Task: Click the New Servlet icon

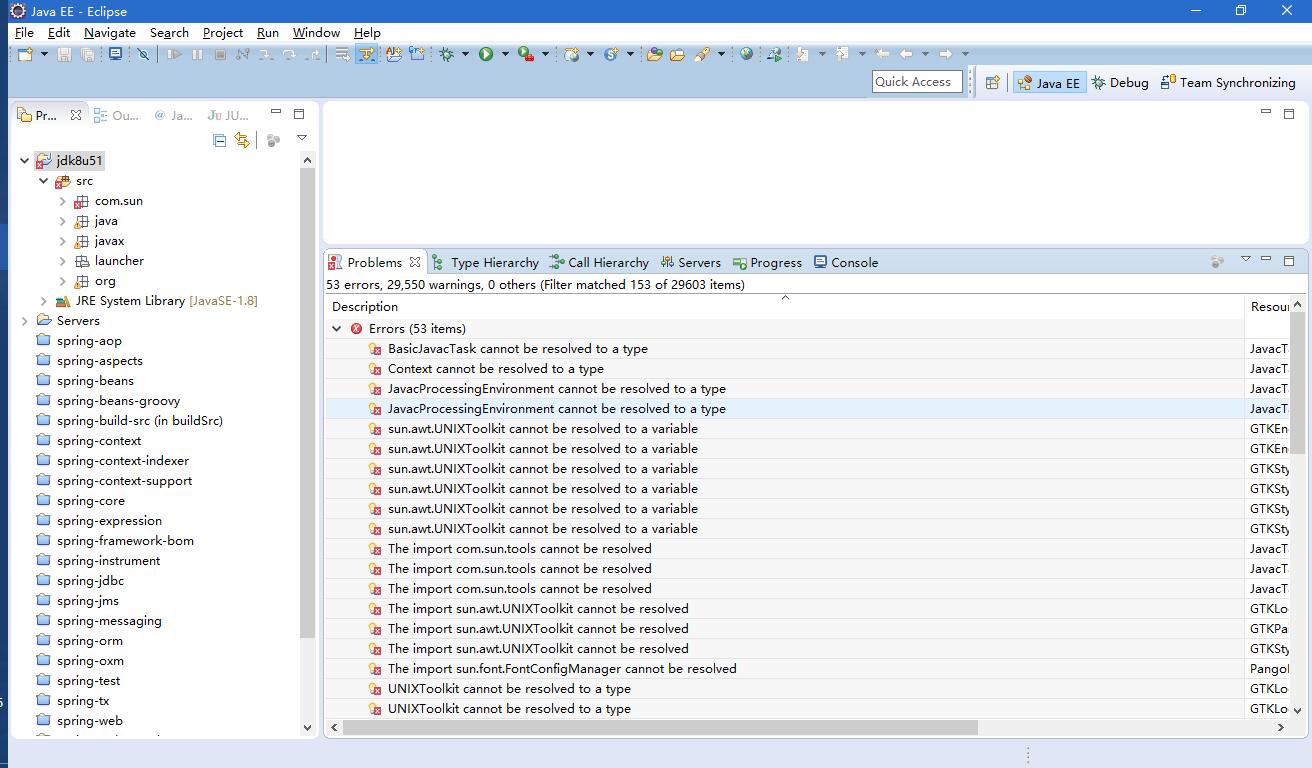Action: tap(610, 54)
